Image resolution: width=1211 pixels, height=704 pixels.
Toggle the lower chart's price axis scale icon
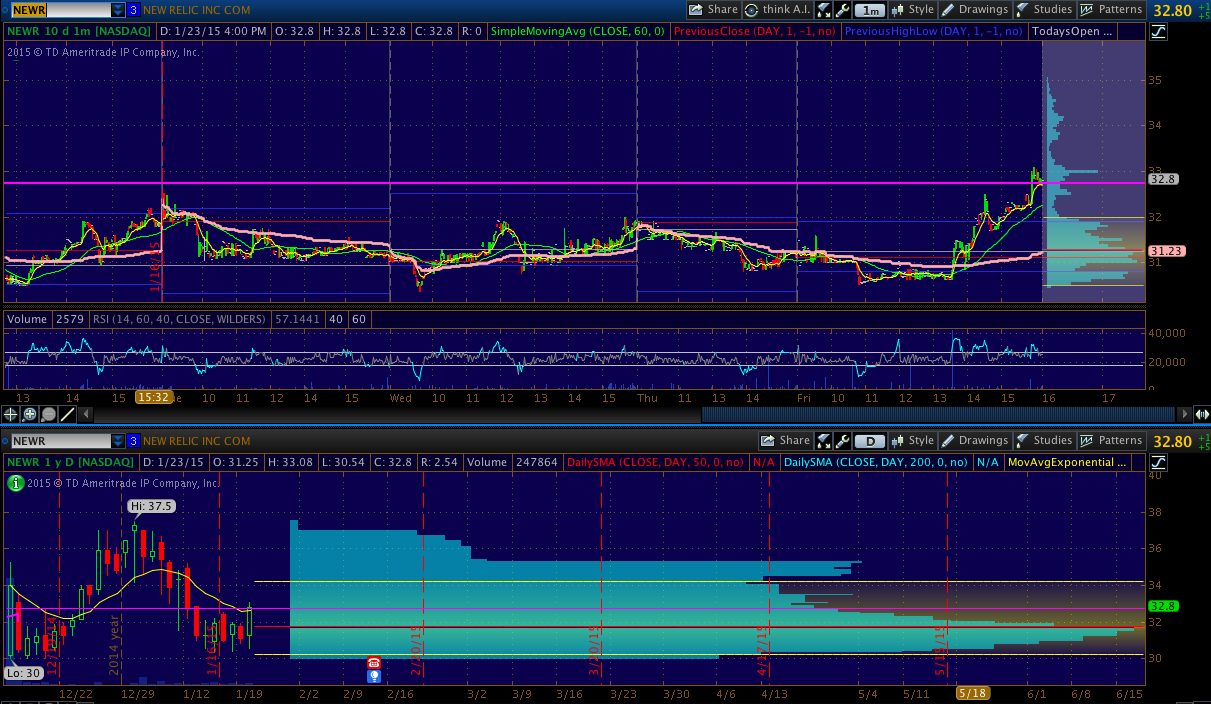coord(1158,462)
